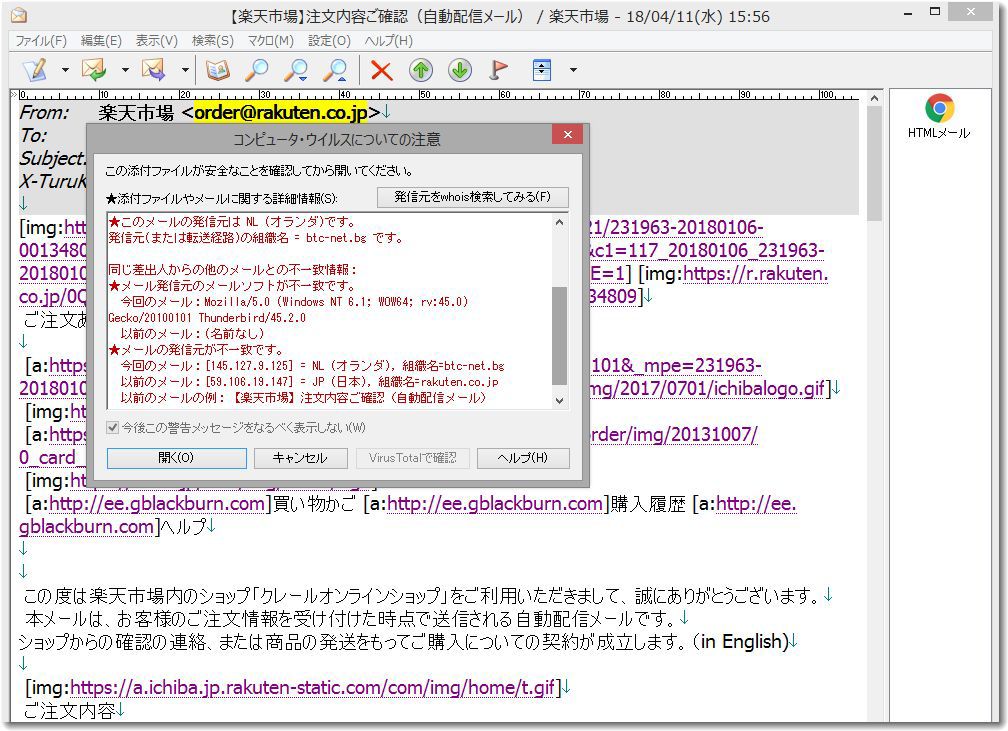Image resolution: width=1008 pixels, height=731 pixels.
Task: Expand the dropdown next to the forward icon
Action: pyautogui.click(x=184, y=69)
